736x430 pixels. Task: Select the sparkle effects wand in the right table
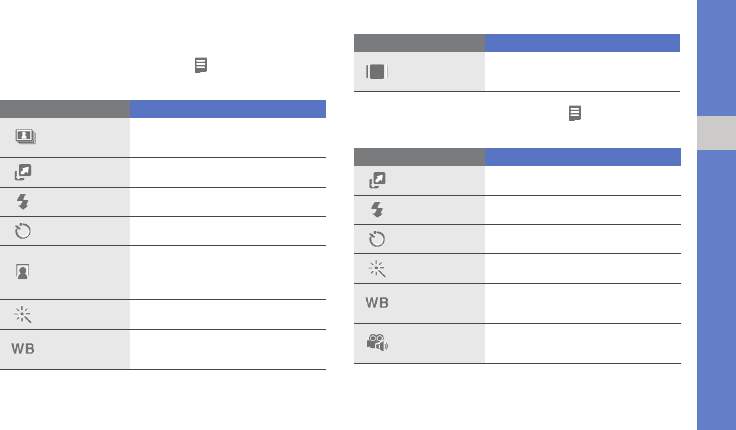377,269
